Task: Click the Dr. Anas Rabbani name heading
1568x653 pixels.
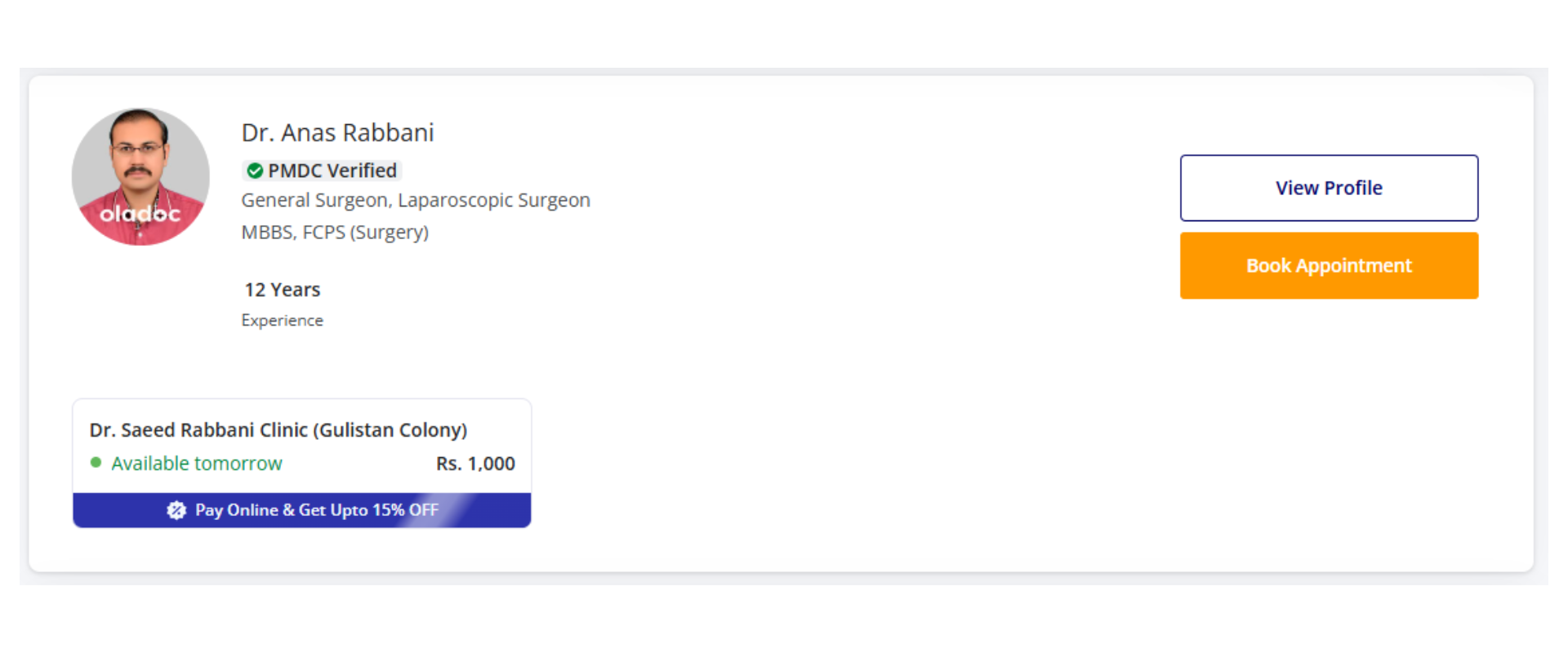Action: coord(337,132)
